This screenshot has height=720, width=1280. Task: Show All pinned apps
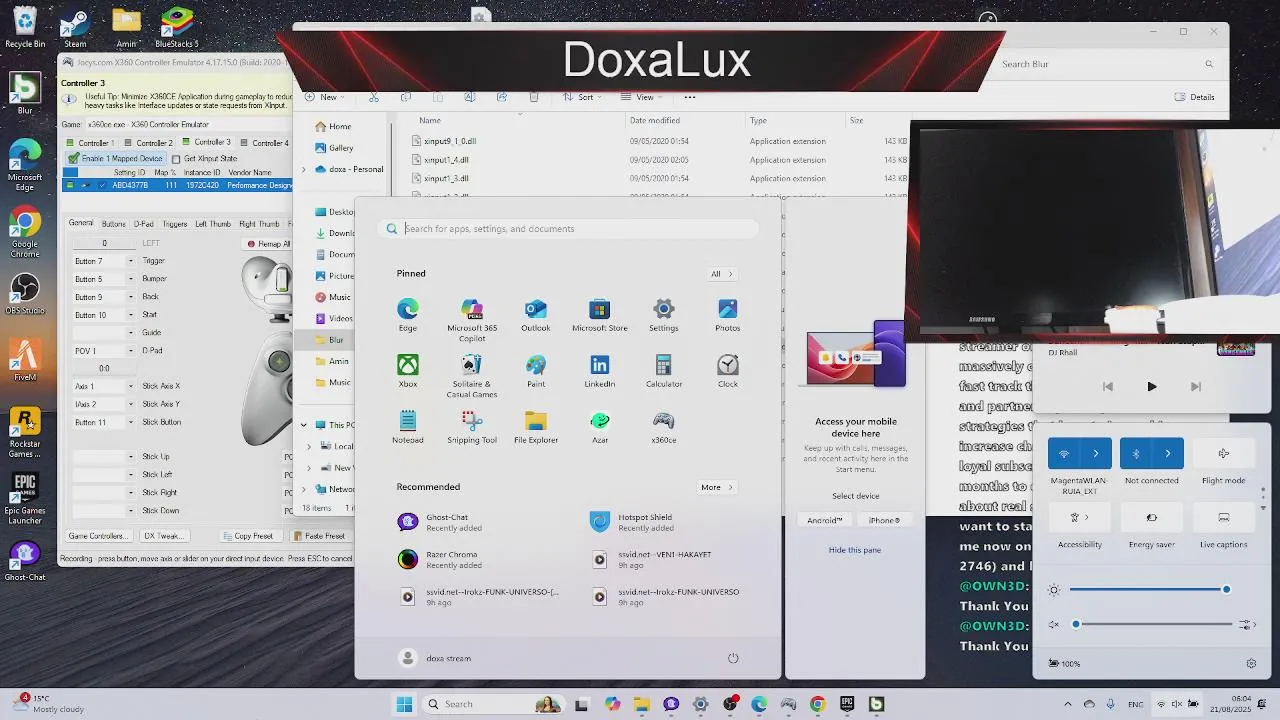tap(721, 274)
